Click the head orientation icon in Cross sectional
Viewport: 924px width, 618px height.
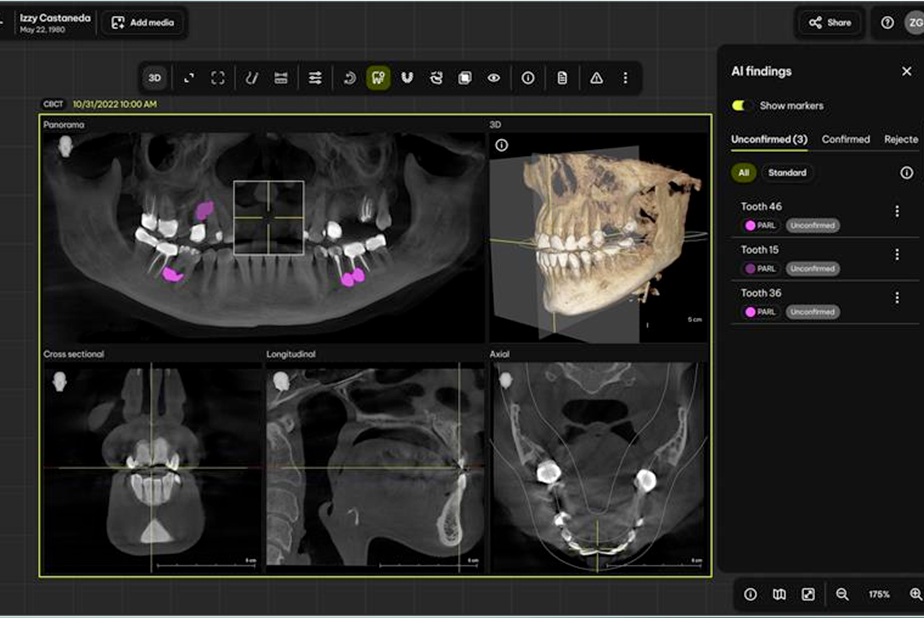tap(60, 382)
